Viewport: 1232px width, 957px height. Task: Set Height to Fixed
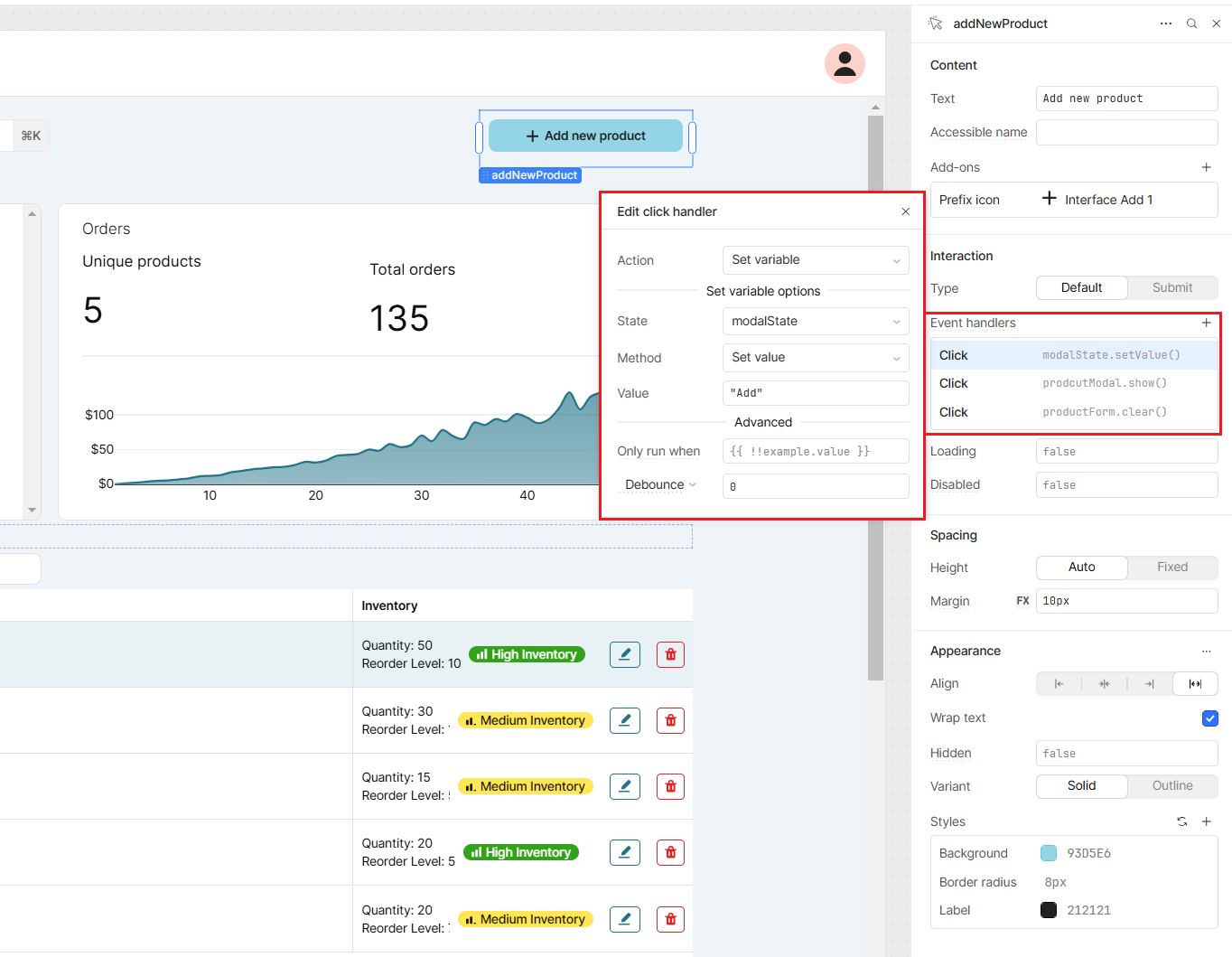point(1172,568)
